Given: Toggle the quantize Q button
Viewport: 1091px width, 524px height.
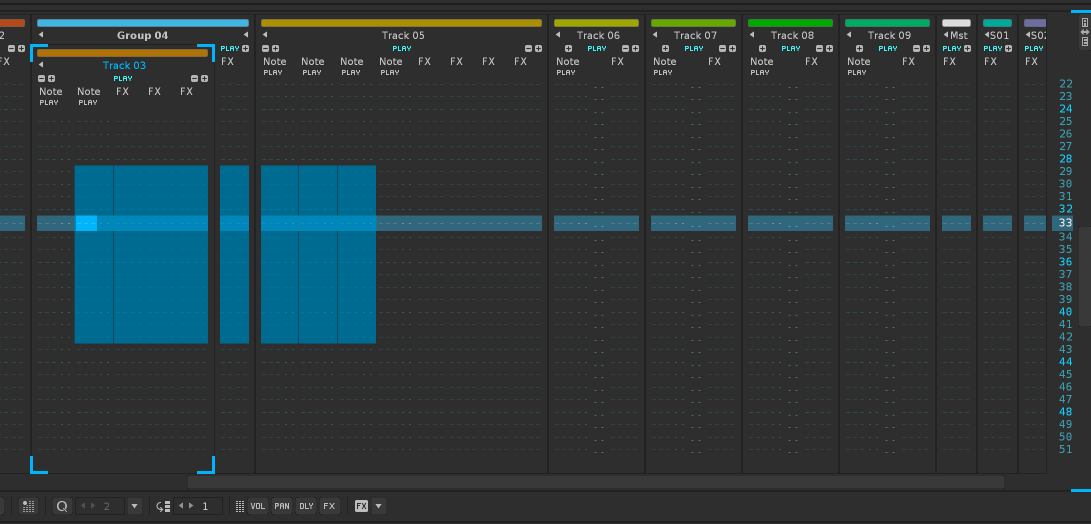Looking at the screenshot, I should coord(62,506).
